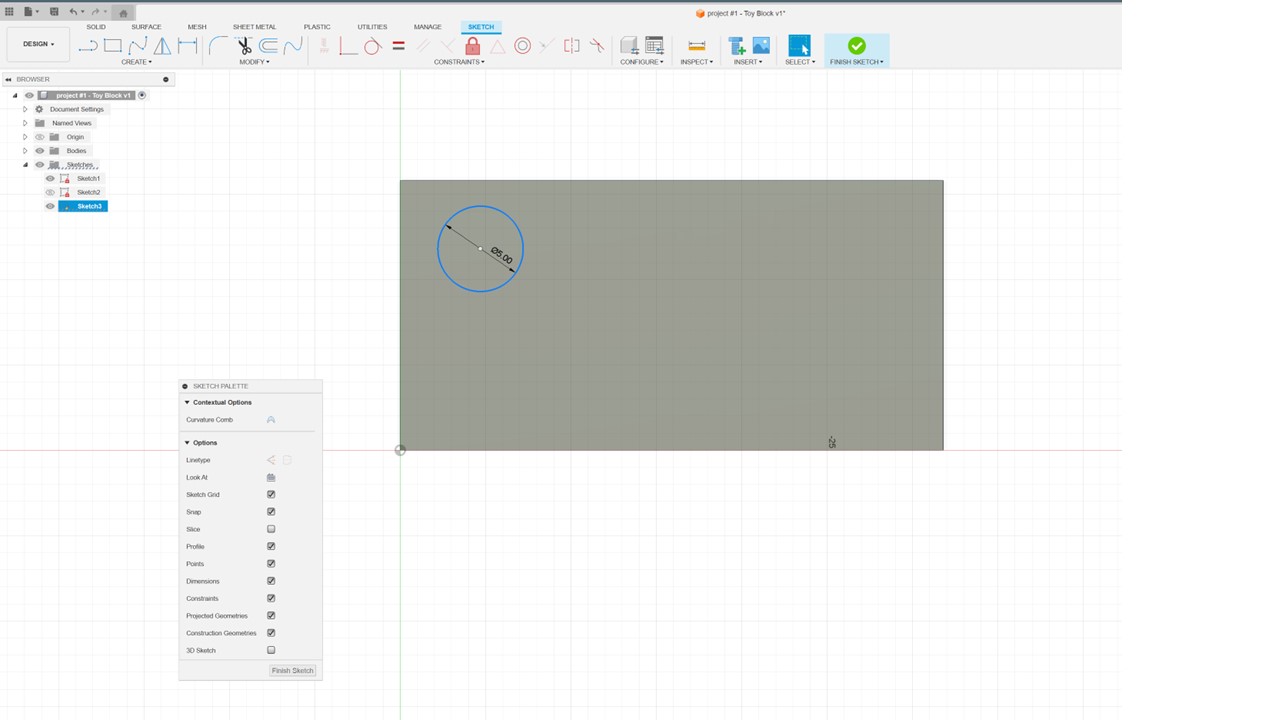1280x720 pixels.
Task: Select the Mirror tool in Create
Action: 162,46
